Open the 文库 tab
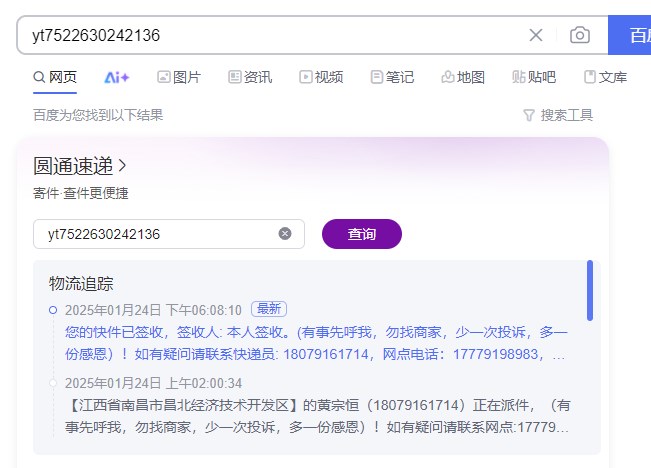Image resolution: width=651 pixels, height=468 pixels. pyautogui.click(x=605, y=77)
